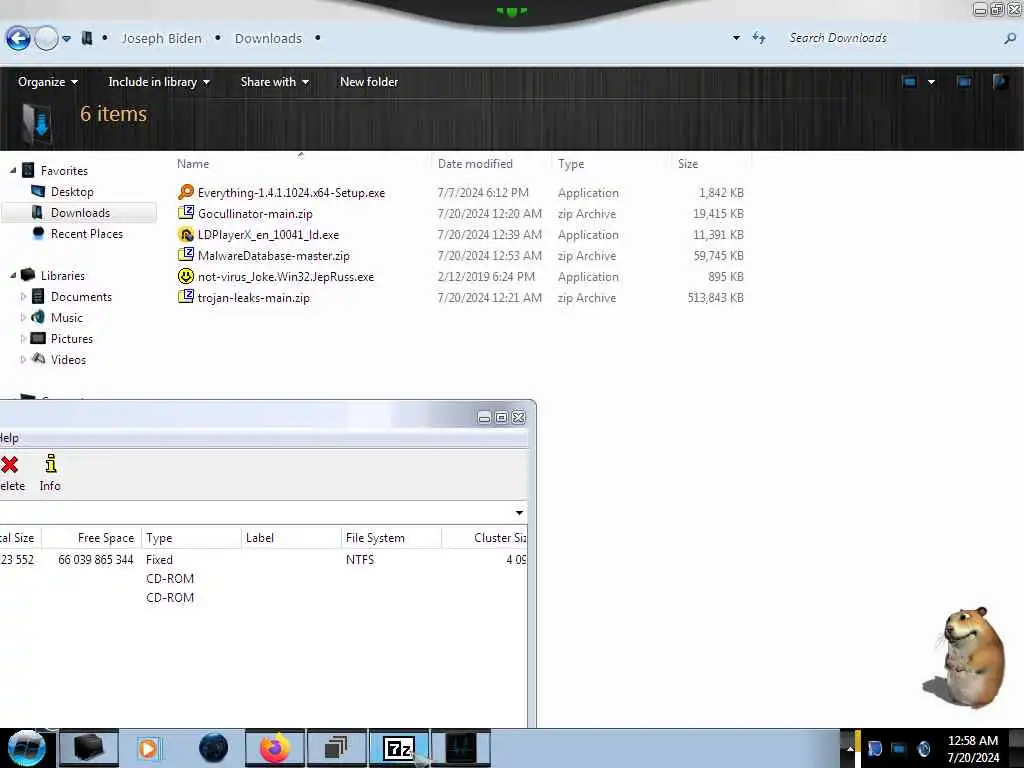
Task: Select Downloads in the address breadcrumb
Action: click(268, 39)
